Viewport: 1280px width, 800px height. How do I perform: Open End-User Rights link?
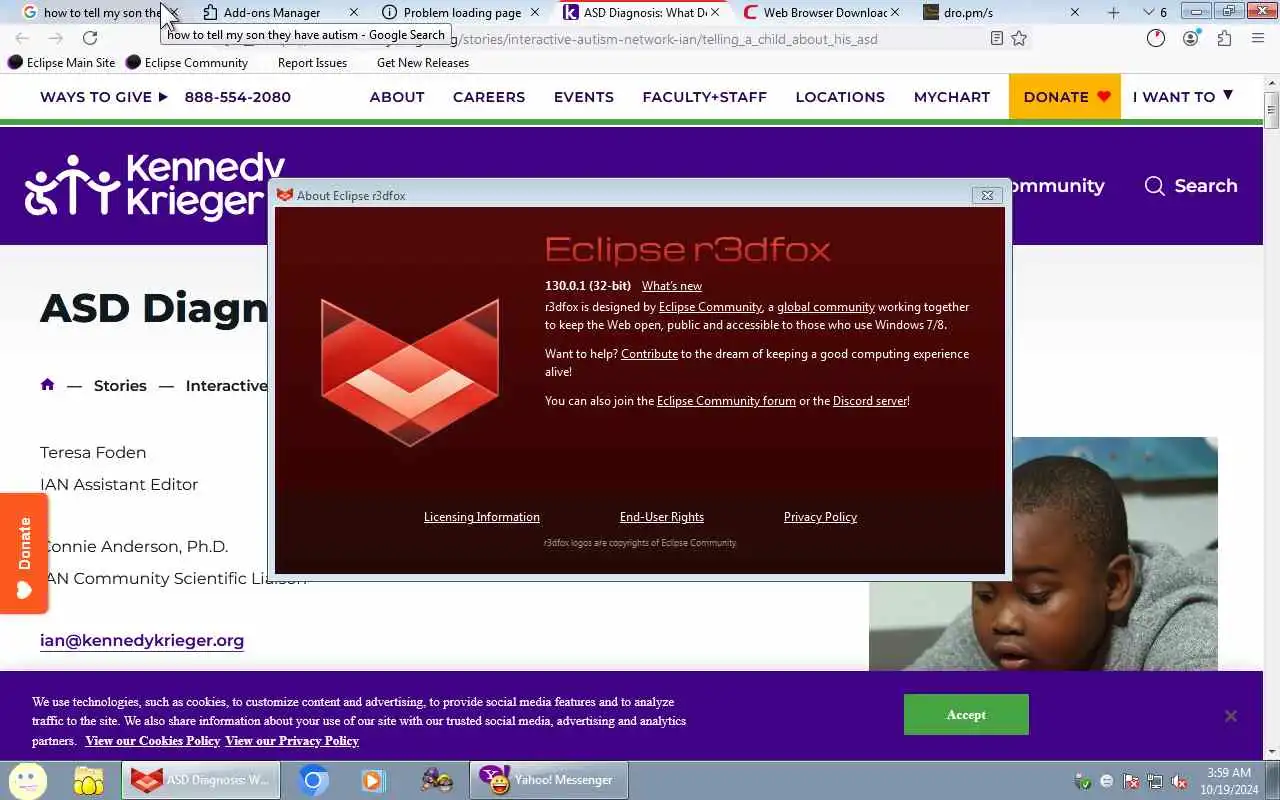[662, 517]
